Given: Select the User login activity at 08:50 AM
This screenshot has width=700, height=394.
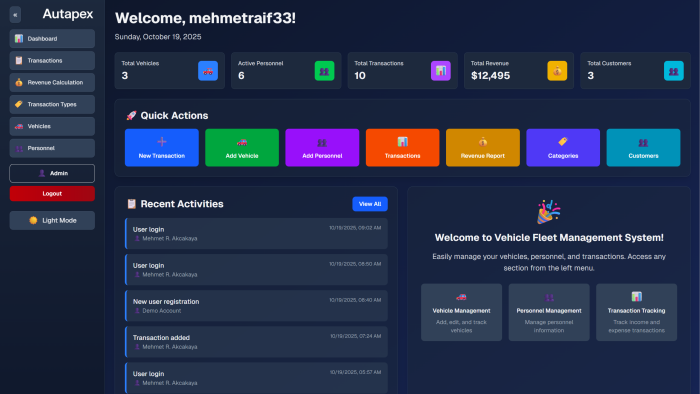Looking at the screenshot, I should pos(256,270).
